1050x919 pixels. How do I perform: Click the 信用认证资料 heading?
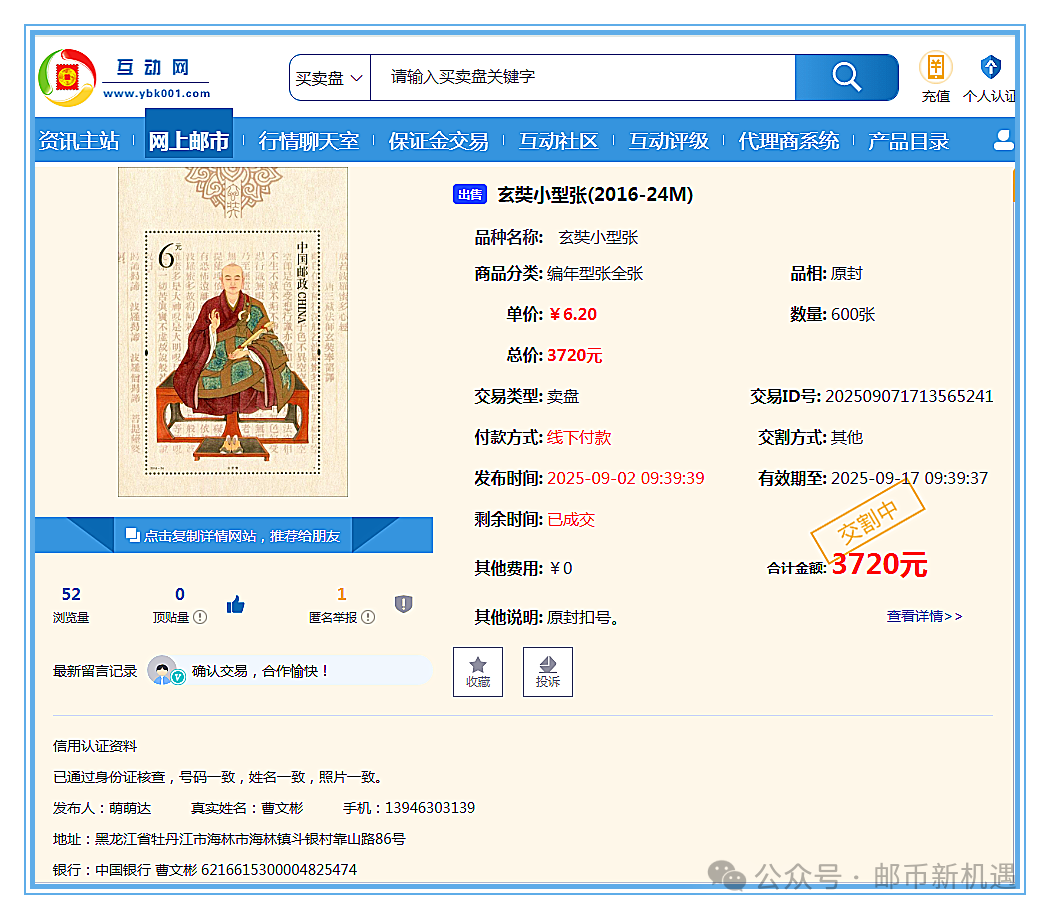(95, 746)
